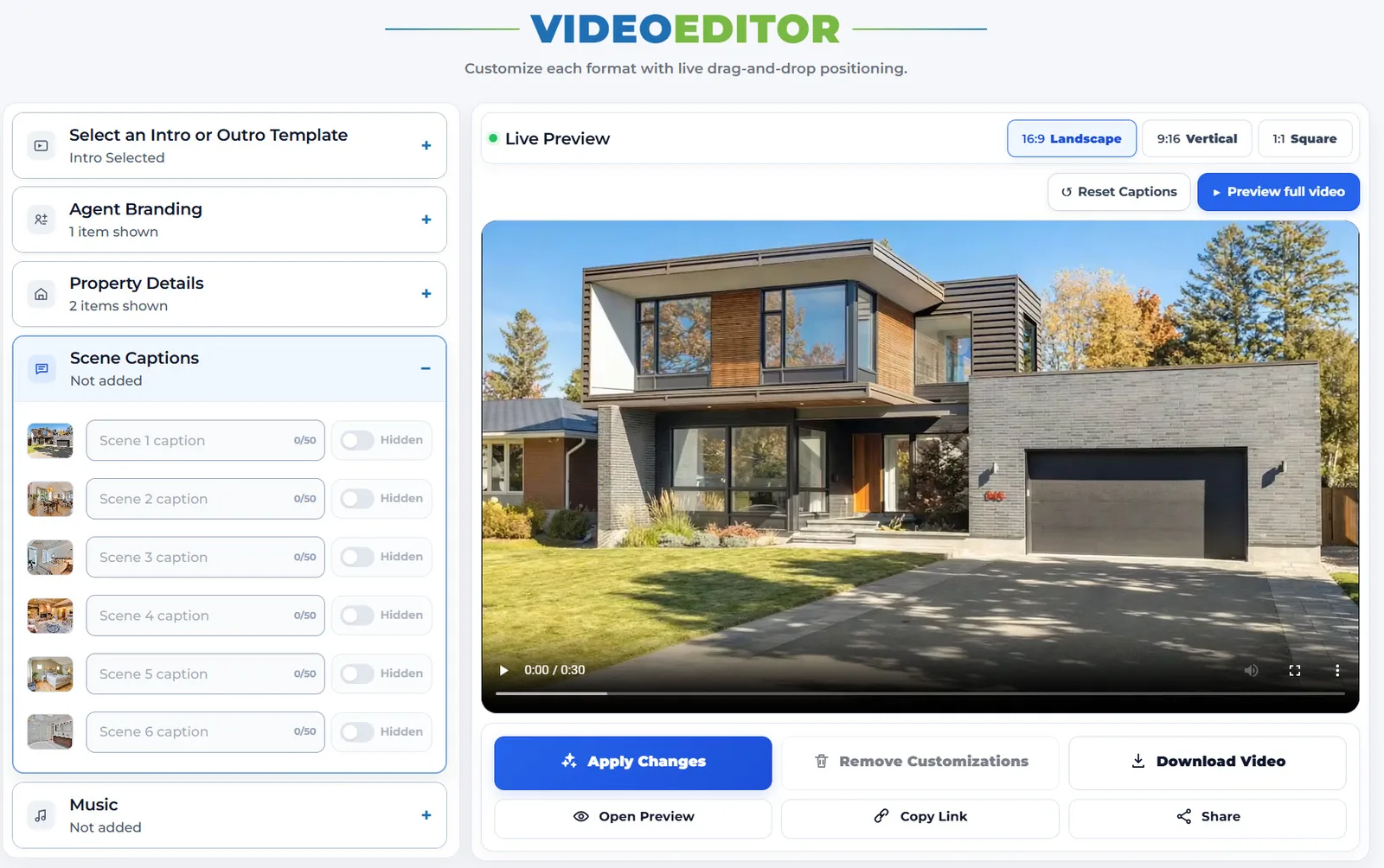The height and width of the screenshot is (868, 1384).
Task: Open video more-options three dots menu
Action: point(1337,670)
